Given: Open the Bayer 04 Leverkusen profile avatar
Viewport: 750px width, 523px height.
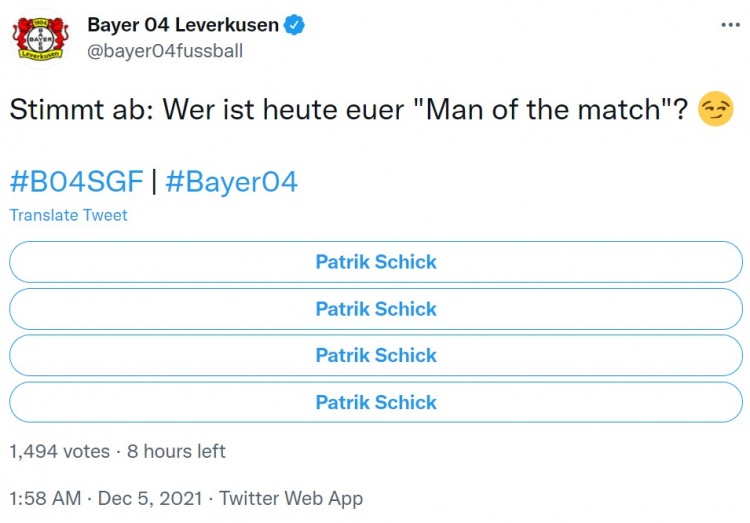Looking at the screenshot, I should (x=40, y=39).
